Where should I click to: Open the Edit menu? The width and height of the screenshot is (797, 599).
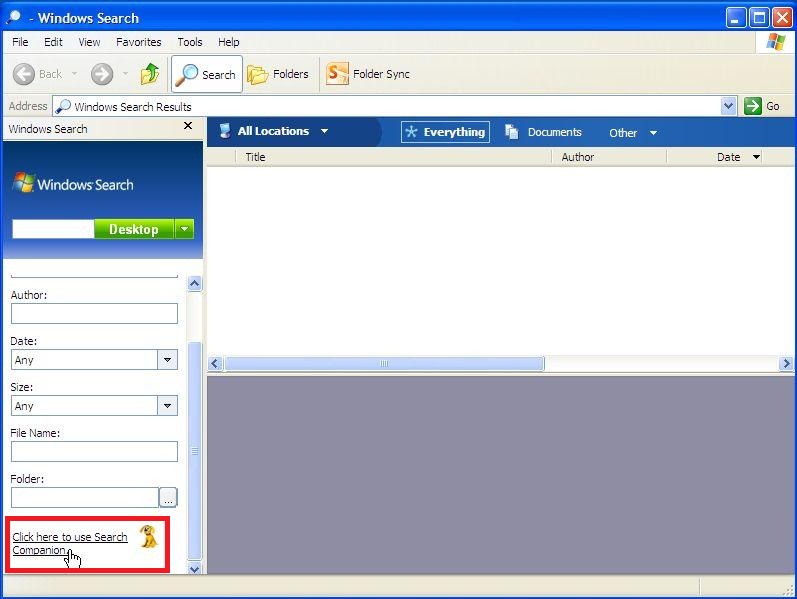tap(53, 42)
